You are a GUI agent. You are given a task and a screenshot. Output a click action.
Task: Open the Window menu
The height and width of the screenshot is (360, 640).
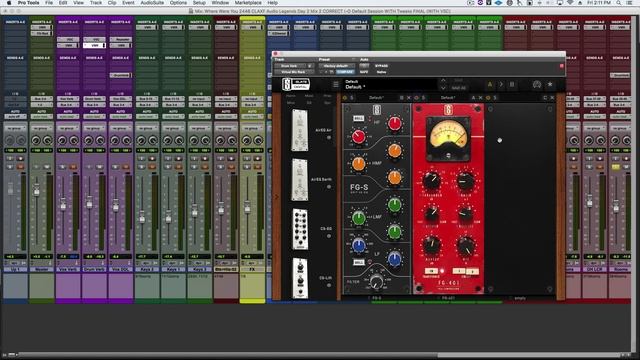coord(220,2)
